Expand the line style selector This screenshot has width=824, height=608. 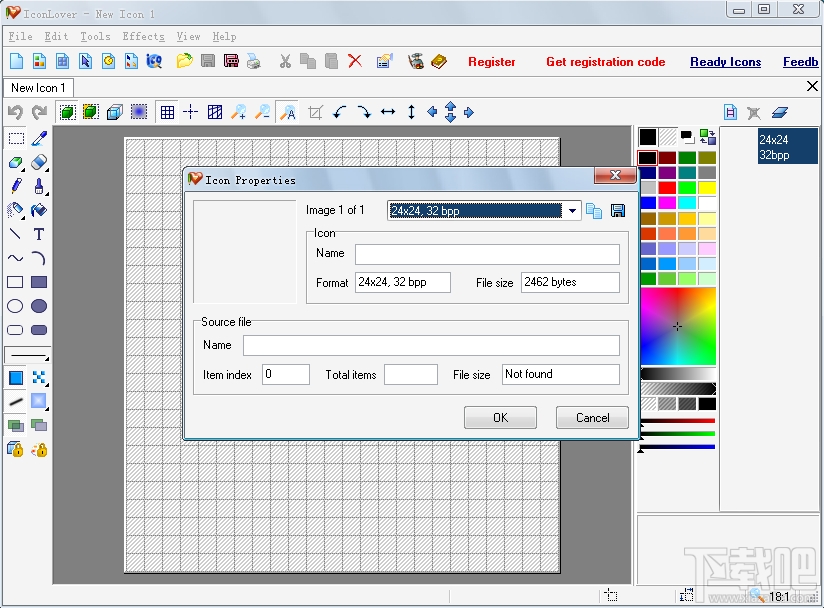click(26, 355)
